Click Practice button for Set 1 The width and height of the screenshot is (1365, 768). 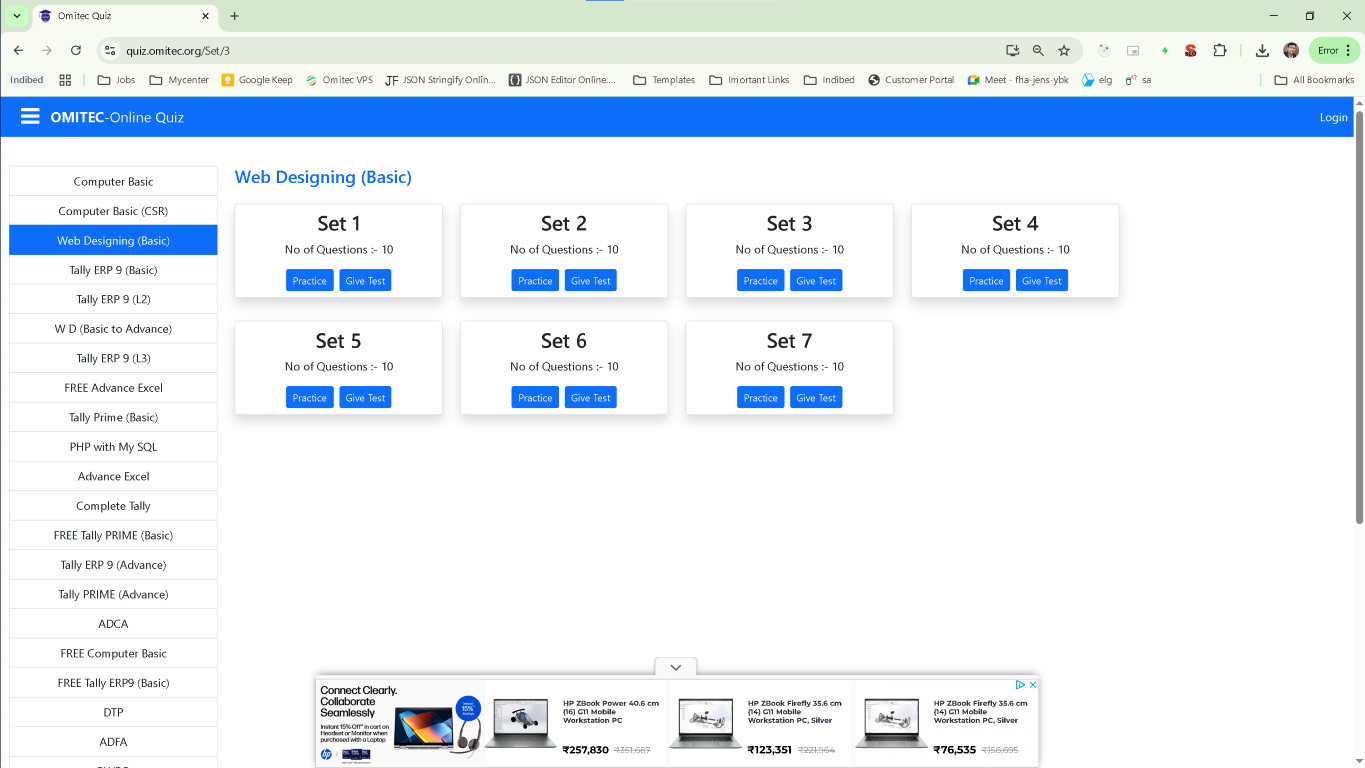(309, 281)
